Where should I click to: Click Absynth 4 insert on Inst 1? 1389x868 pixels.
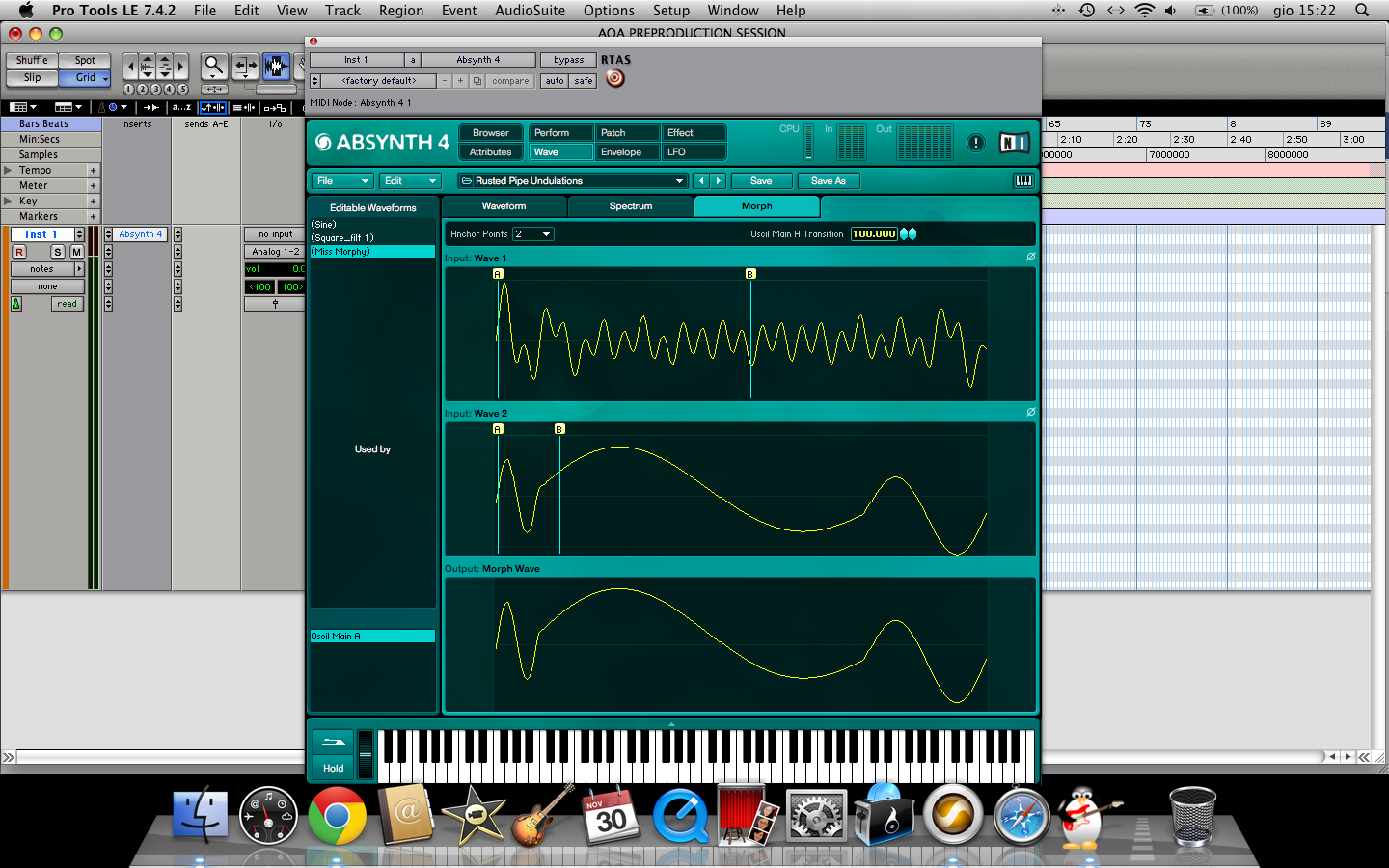(141, 234)
